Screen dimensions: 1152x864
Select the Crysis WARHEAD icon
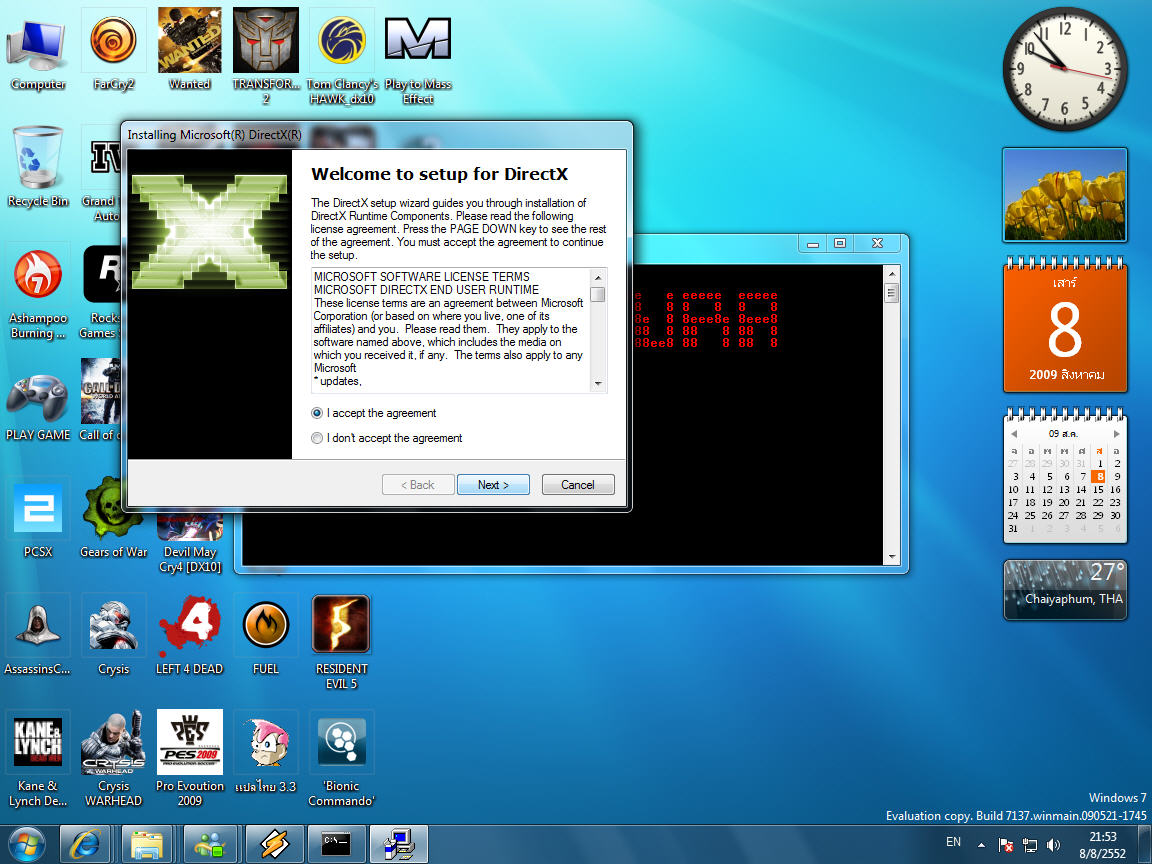pos(113,760)
